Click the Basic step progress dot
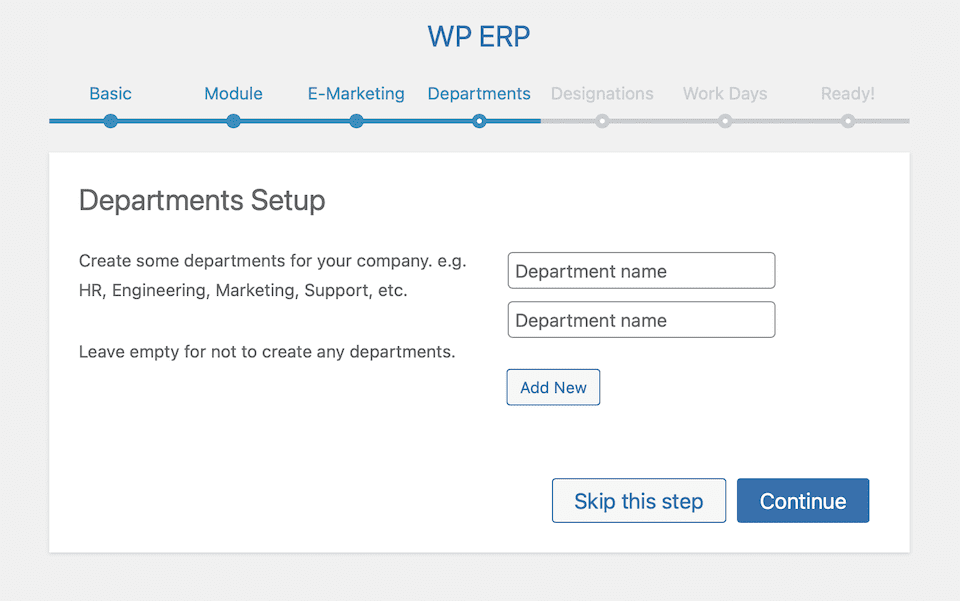960x601 pixels. 110,121
